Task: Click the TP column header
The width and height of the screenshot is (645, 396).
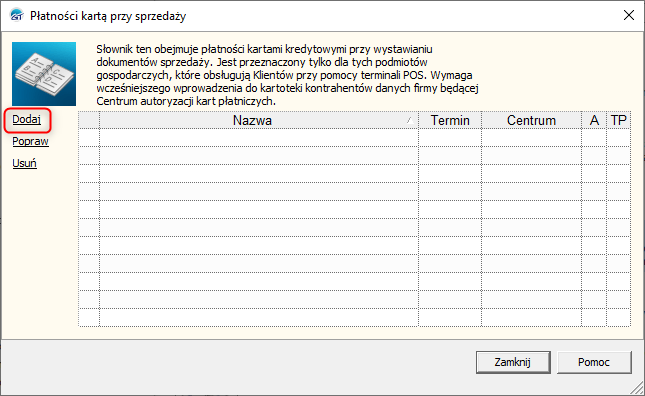Action: [619, 120]
